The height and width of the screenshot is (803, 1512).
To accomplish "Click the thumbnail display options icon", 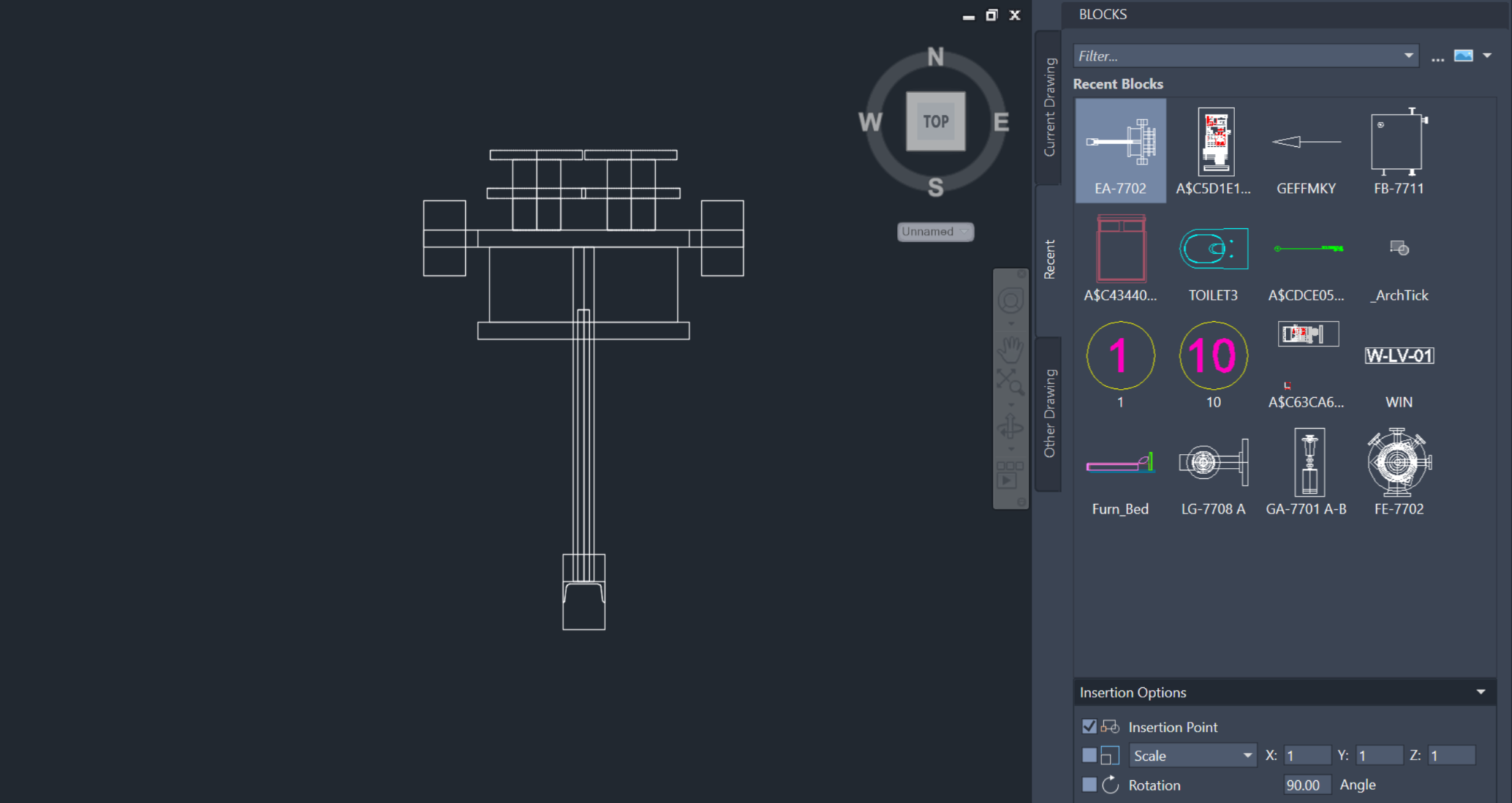I will pos(1463,56).
